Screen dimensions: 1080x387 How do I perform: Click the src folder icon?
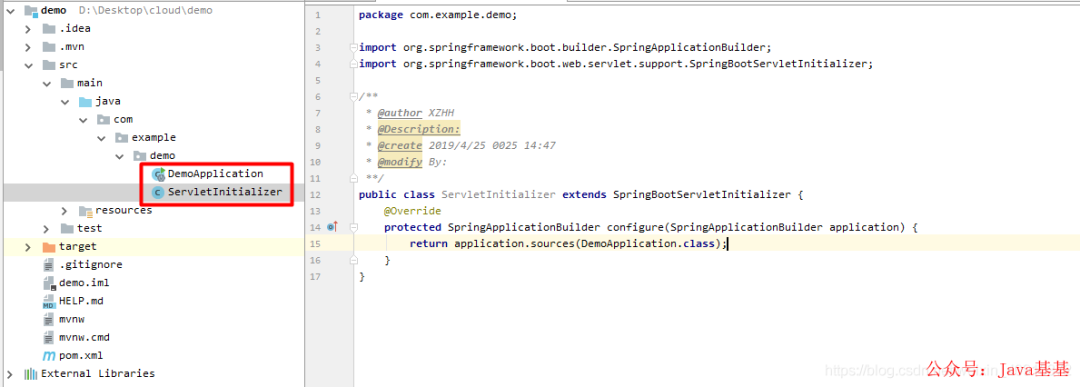(x=48, y=65)
